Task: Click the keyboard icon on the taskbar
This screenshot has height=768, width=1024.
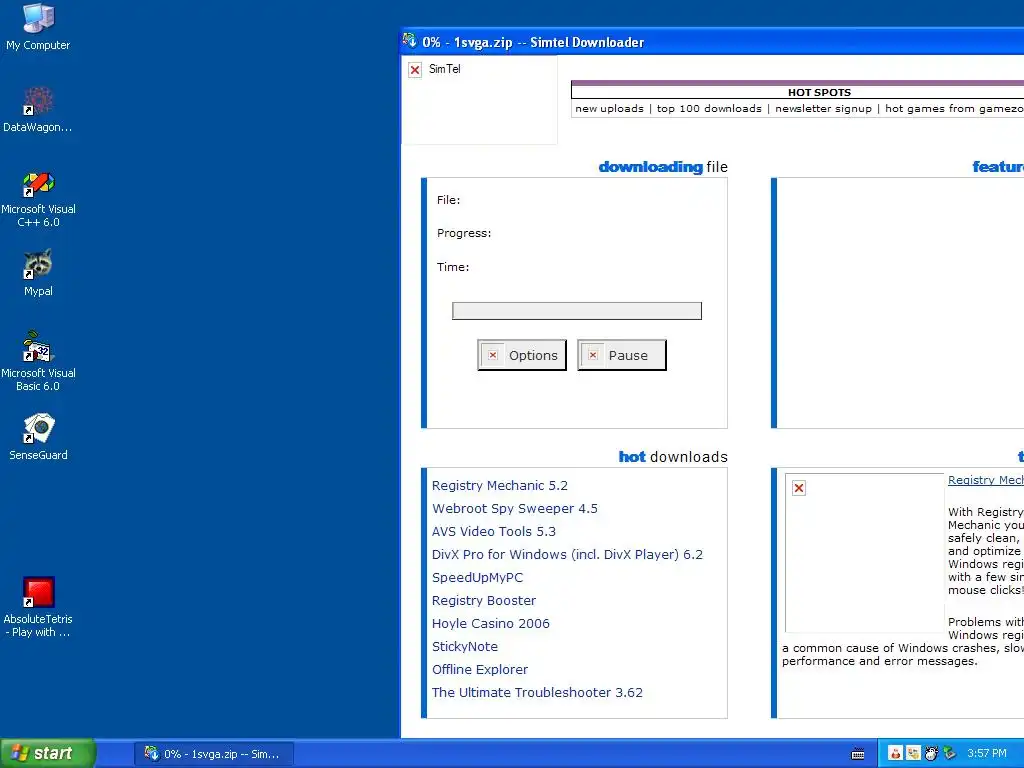Action: pos(858,754)
